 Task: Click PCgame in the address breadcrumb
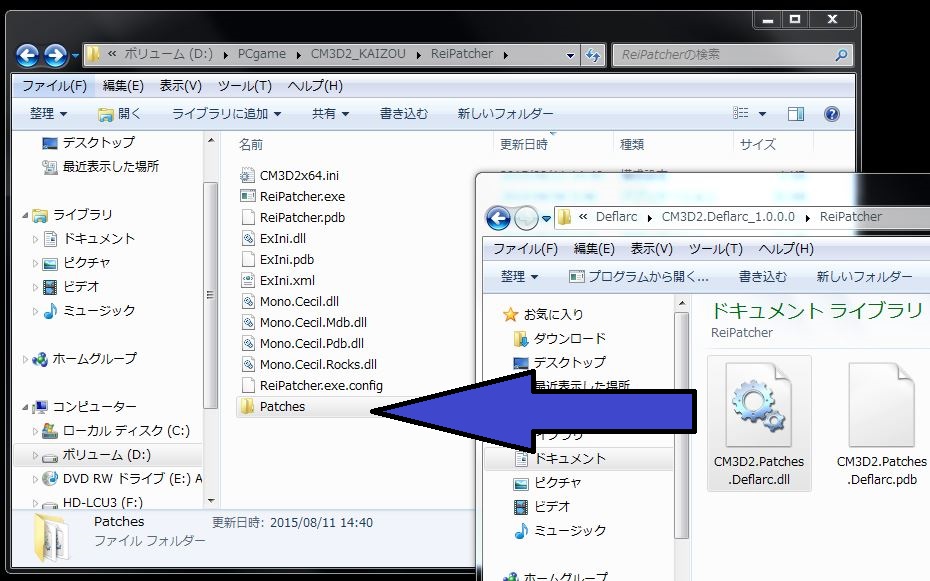(x=262, y=54)
